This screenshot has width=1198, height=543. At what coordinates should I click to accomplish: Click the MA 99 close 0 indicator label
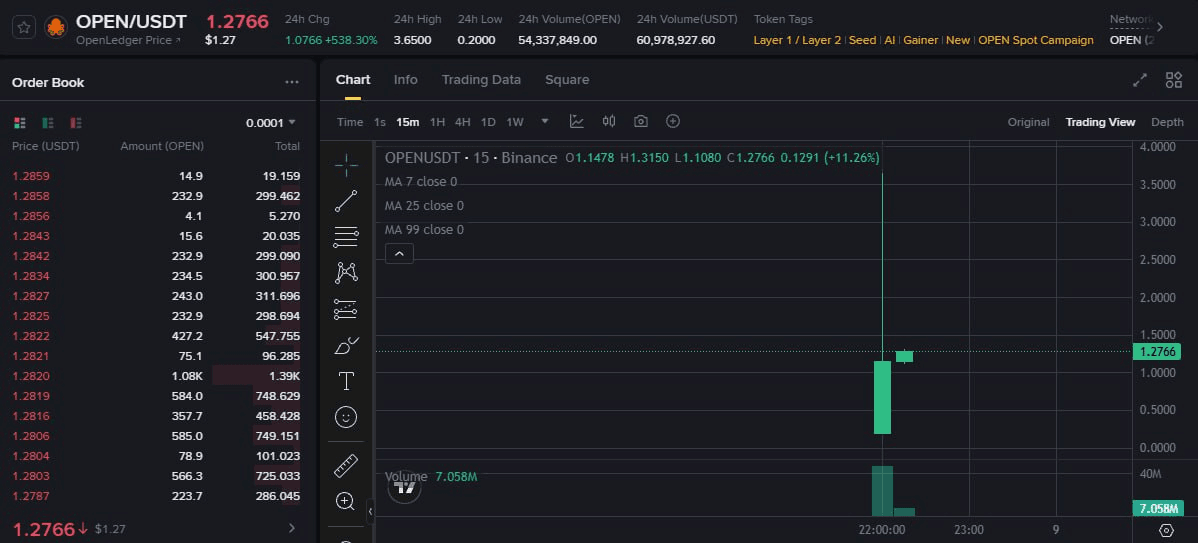click(424, 230)
